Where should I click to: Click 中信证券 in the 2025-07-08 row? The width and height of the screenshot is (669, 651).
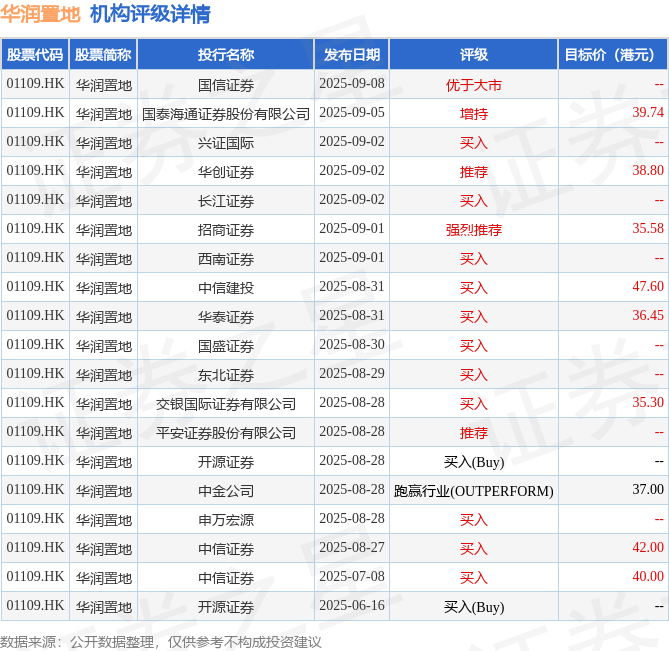click(226, 578)
